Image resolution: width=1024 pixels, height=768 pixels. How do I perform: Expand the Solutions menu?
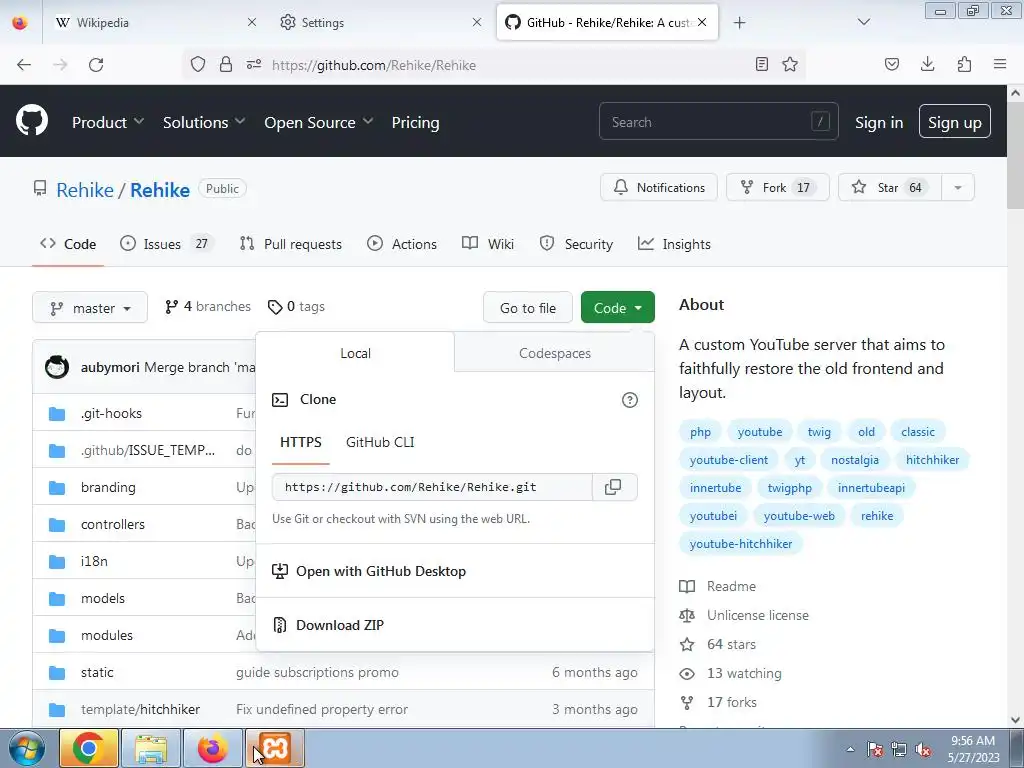[x=204, y=122]
